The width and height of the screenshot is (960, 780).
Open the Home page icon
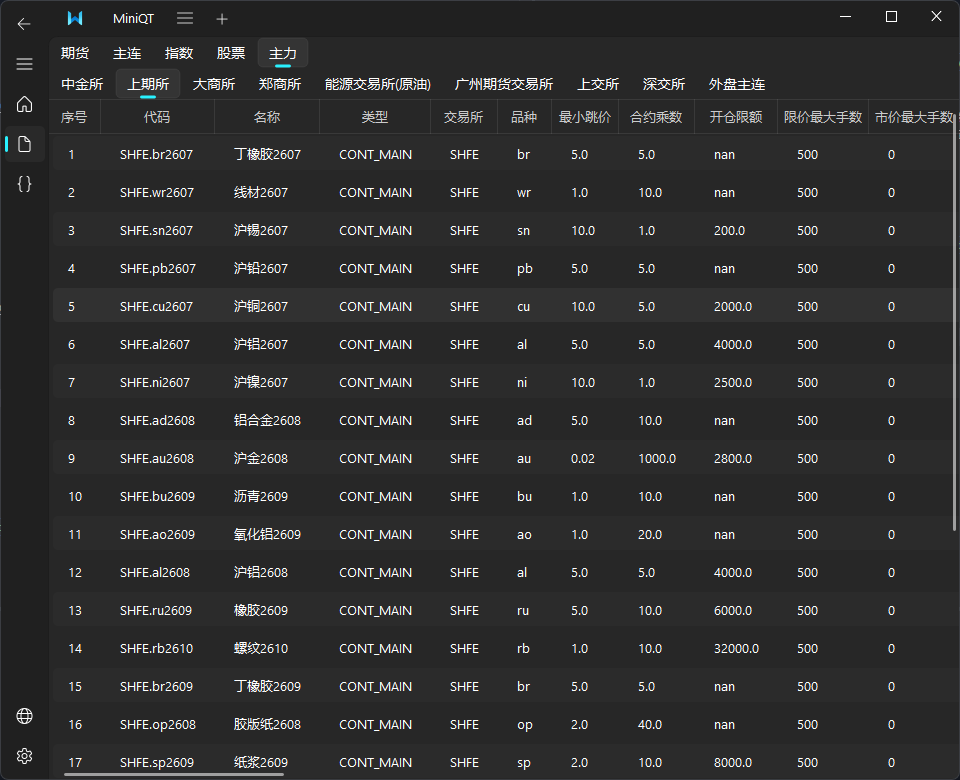click(x=24, y=104)
